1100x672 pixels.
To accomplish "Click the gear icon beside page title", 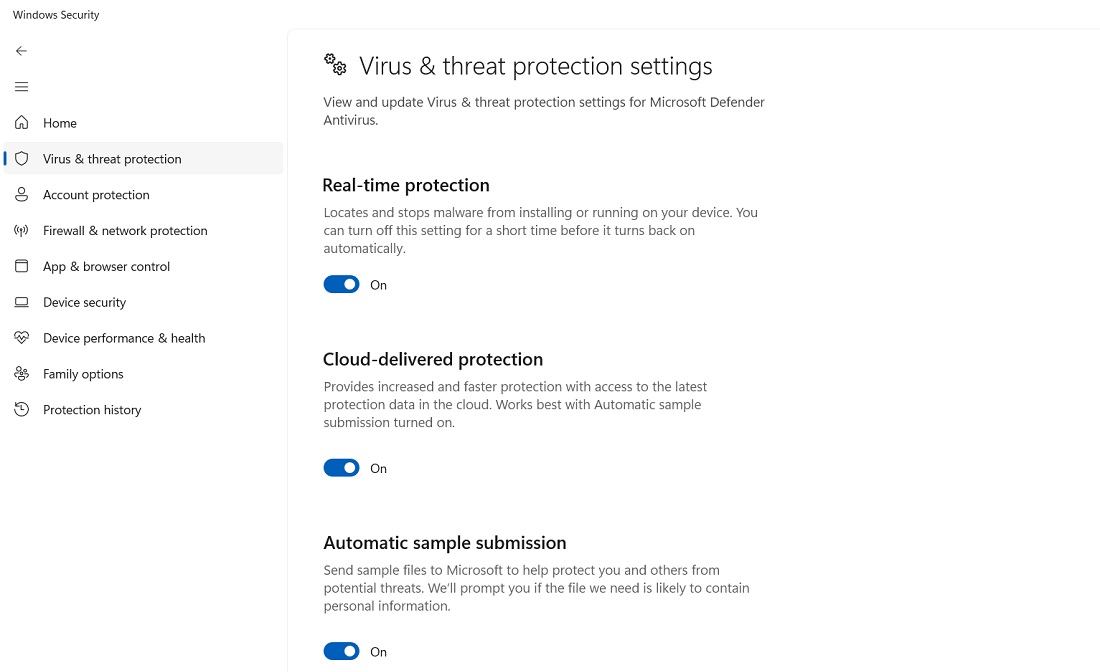I will pyautogui.click(x=334, y=64).
